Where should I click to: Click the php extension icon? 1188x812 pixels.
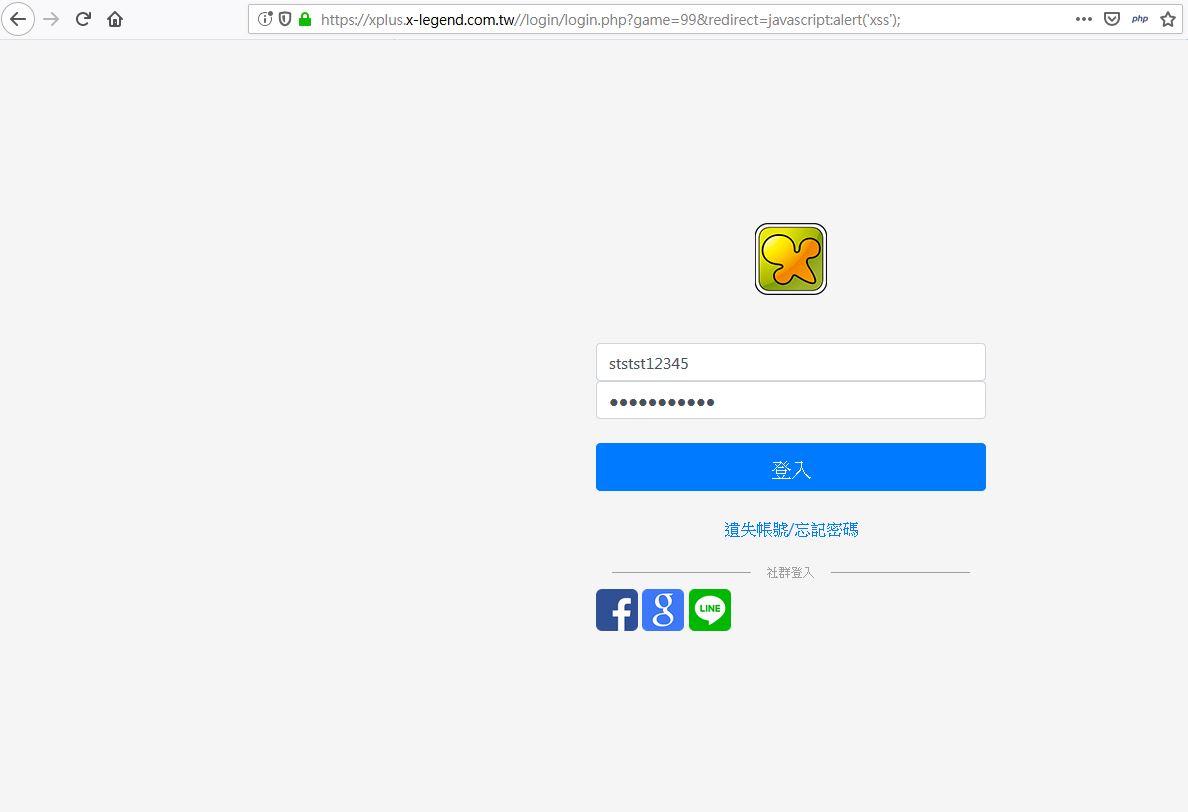pyautogui.click(x=1140, y=19)
